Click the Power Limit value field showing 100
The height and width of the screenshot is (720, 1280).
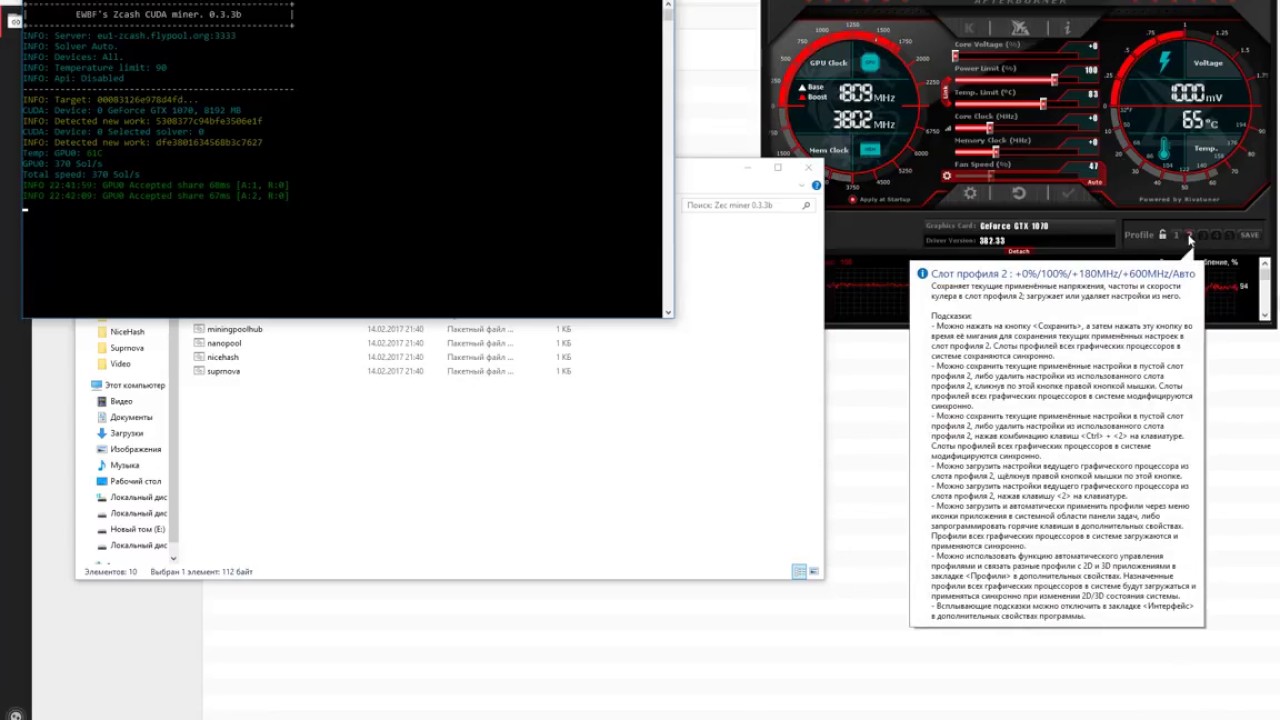1091,70
